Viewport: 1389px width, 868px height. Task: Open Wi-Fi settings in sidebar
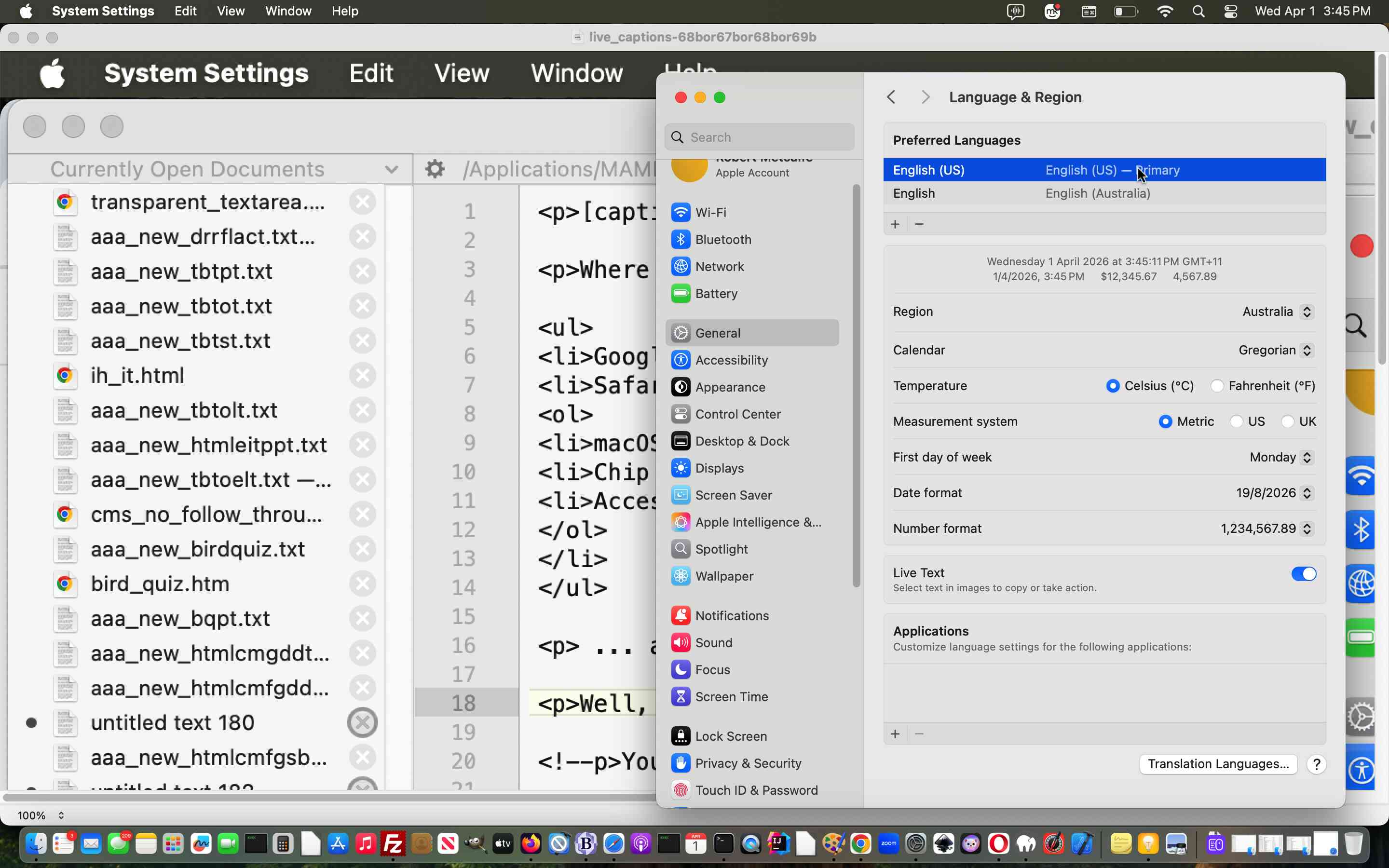point(710,212)
